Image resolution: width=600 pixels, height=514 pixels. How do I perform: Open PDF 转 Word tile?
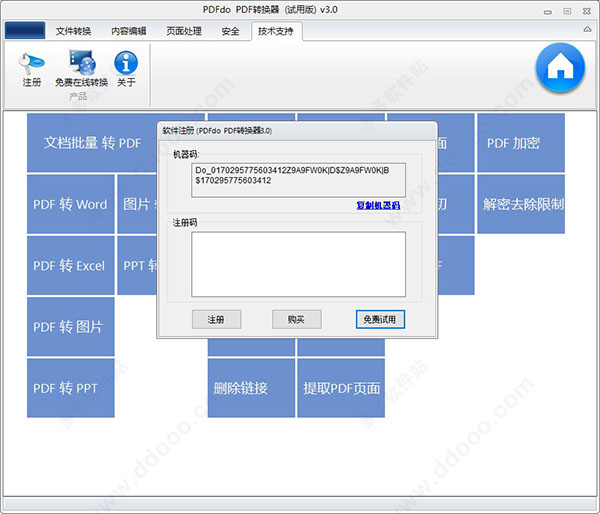(71, 204)
